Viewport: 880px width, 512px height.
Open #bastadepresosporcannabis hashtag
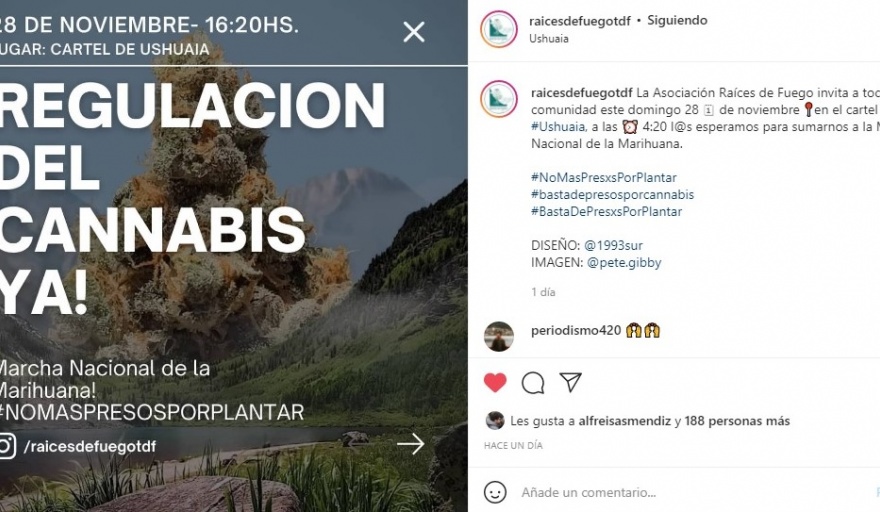[612, 195]
